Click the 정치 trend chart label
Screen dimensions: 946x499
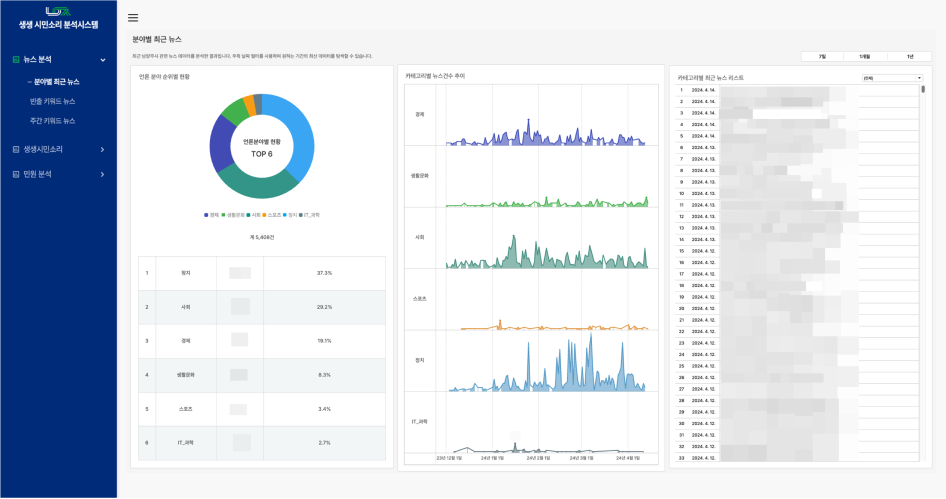pos(420,360)
